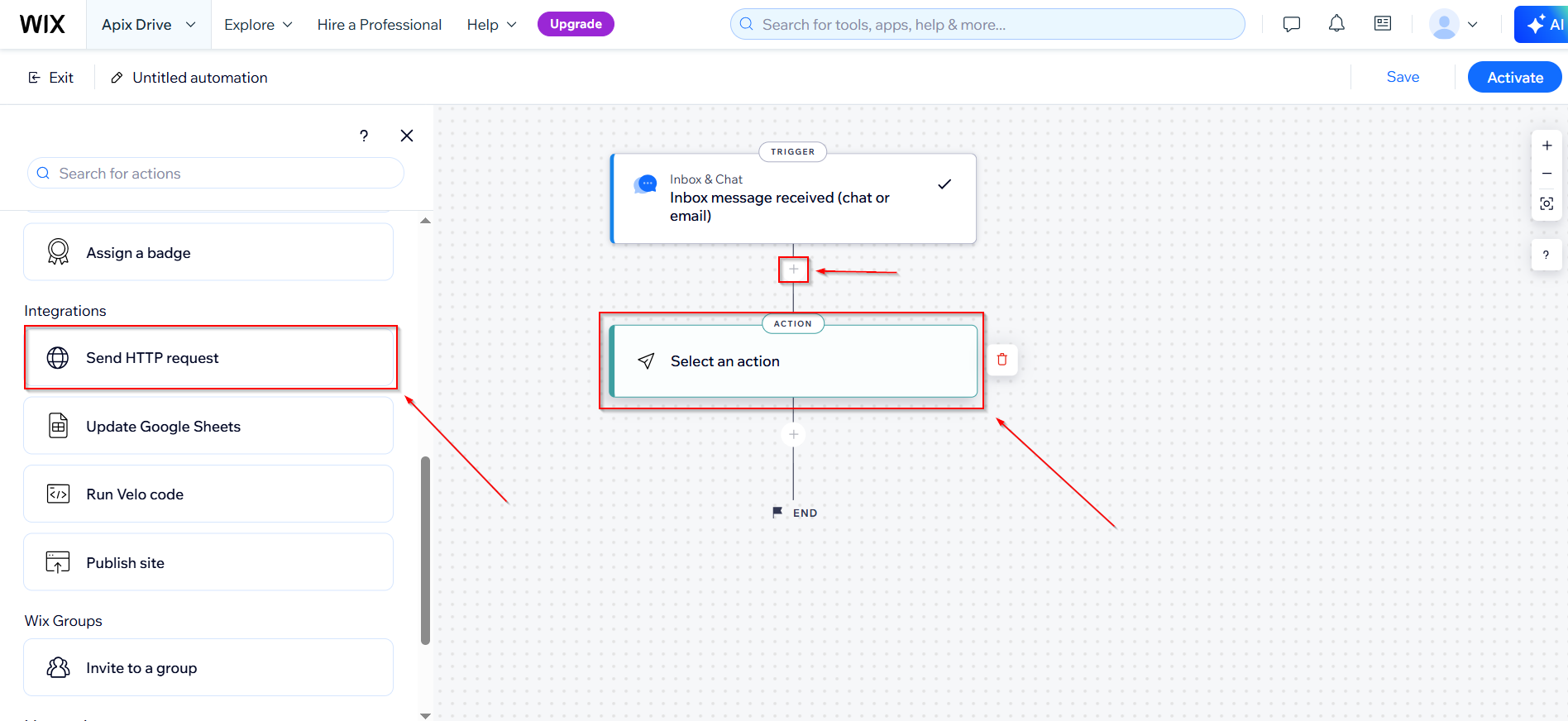
Task: Click the badge ribbon icon
Action: pos(58,252)
